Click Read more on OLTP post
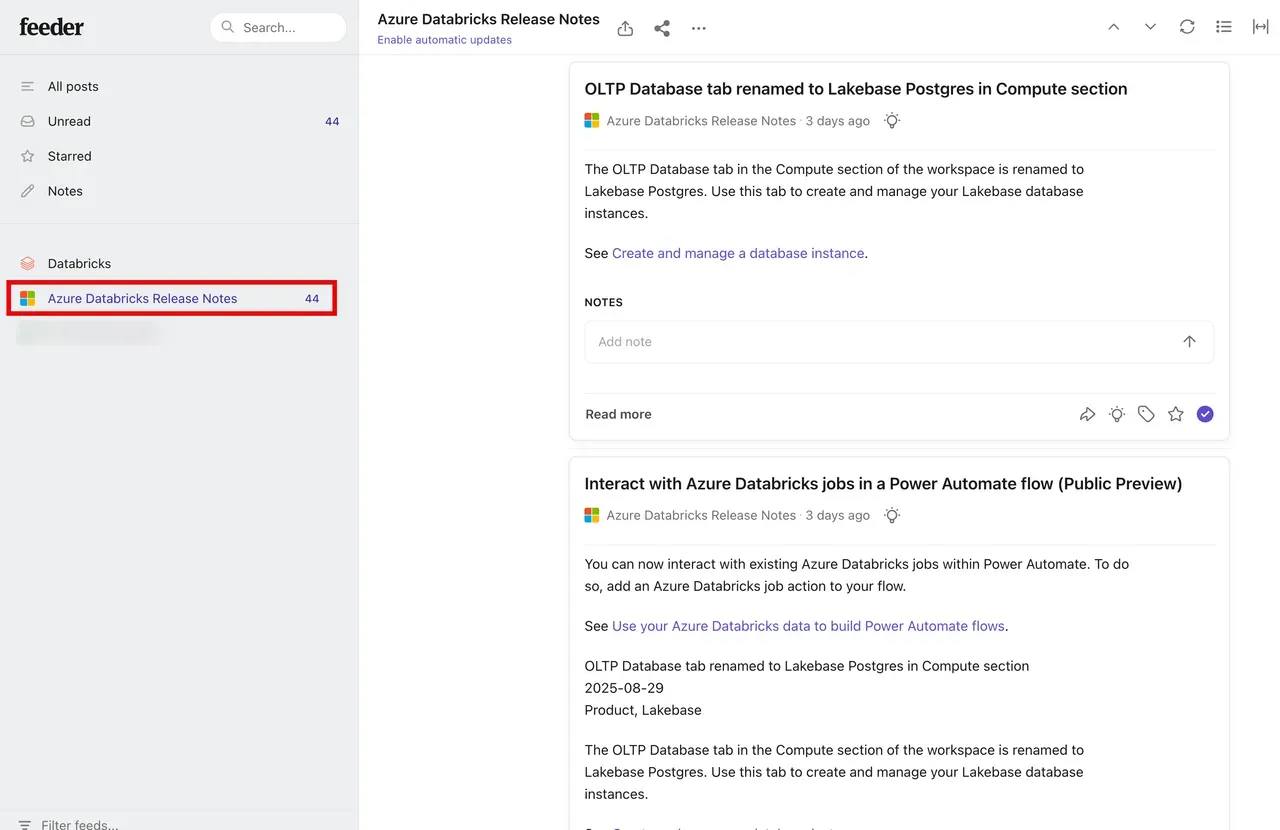The width and height of the screenshot is (1280, 830). tap(618, 414)
